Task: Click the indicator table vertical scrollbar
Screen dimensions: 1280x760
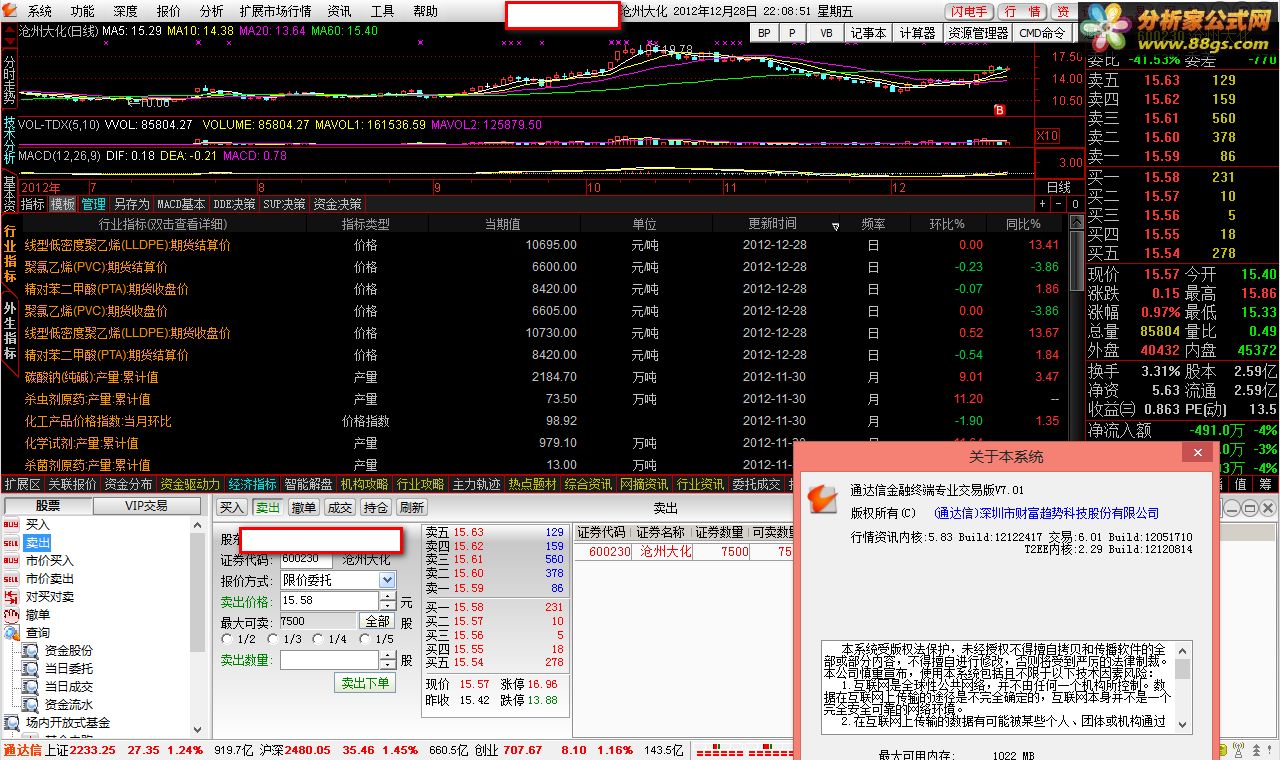Action: click(x=1075, y=260)
